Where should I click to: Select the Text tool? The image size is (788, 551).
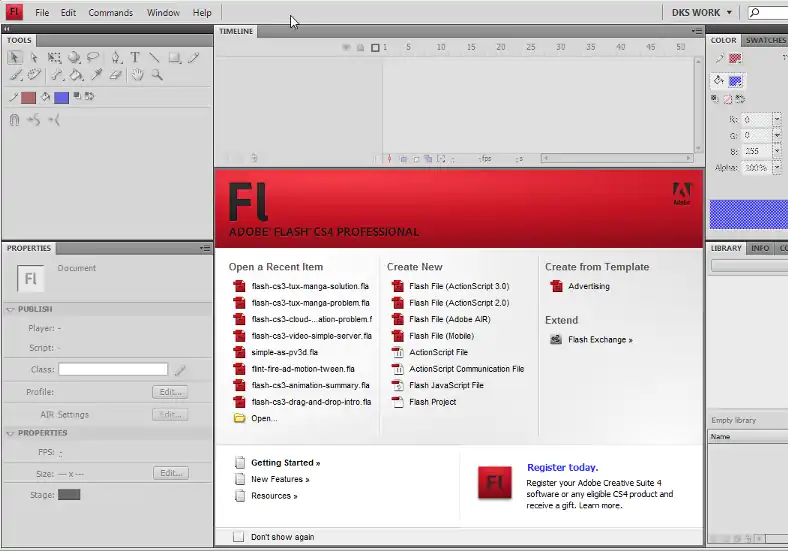click(x=135, y=58)
